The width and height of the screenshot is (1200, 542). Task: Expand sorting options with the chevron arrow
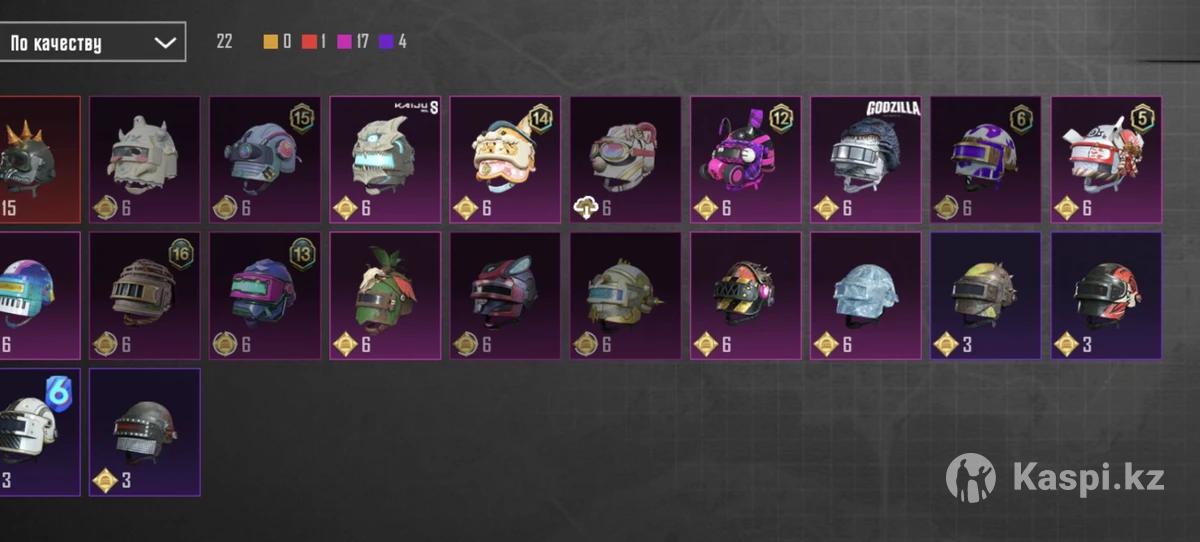click(x=166, y=43)
